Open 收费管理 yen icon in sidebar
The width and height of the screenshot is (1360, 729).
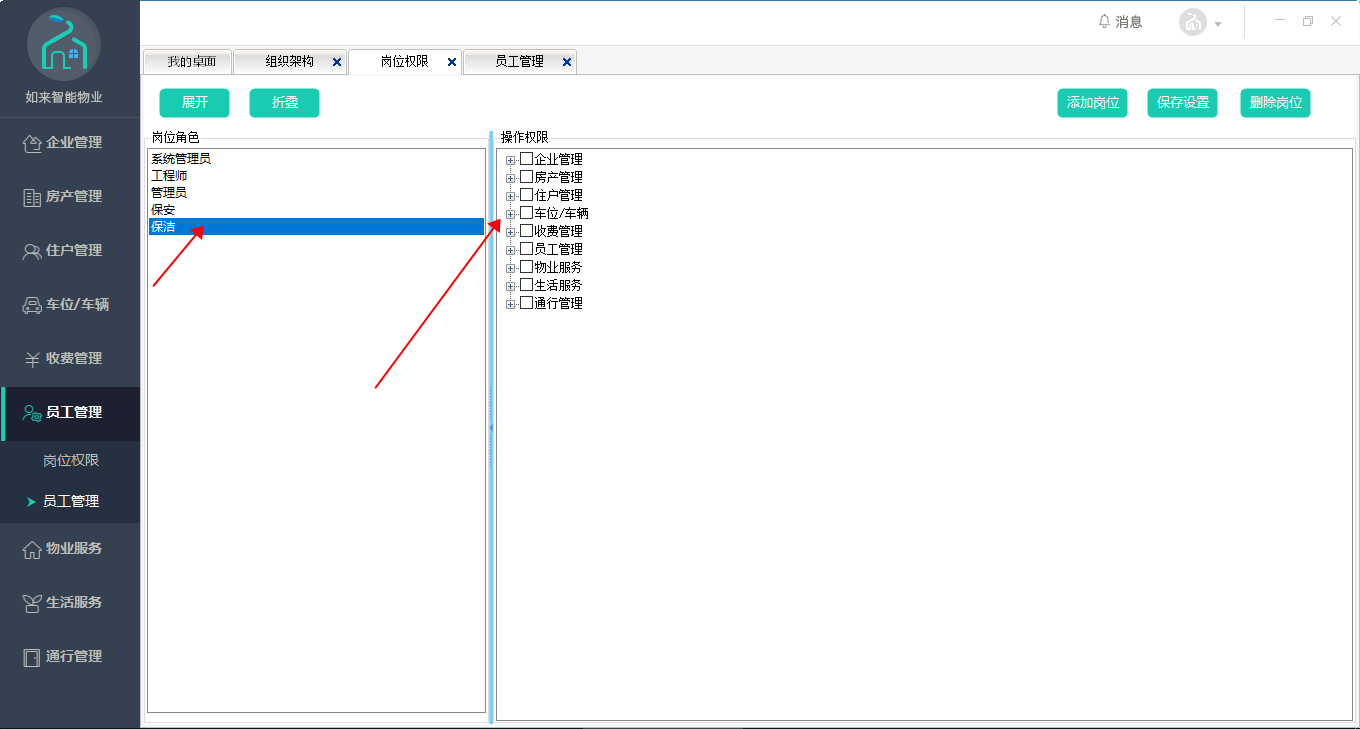[32, 359]
